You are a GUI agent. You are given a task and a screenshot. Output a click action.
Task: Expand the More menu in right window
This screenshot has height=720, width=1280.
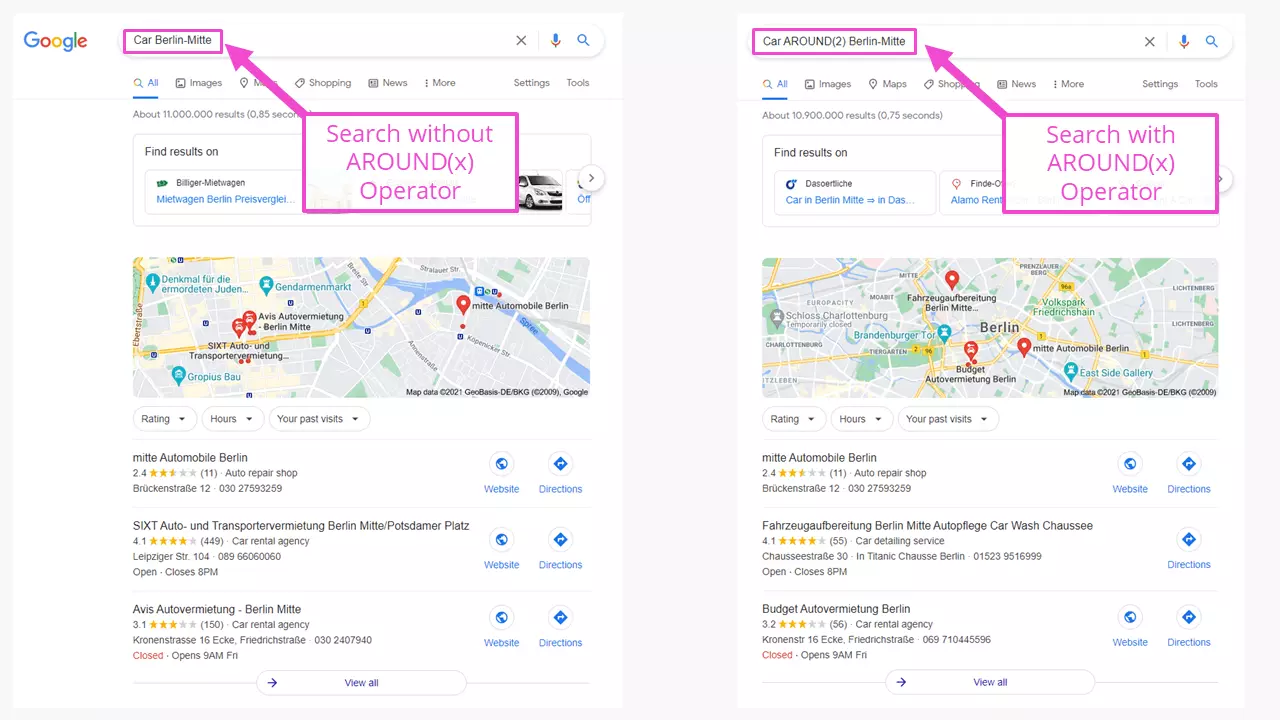[x=1069, y=84]
